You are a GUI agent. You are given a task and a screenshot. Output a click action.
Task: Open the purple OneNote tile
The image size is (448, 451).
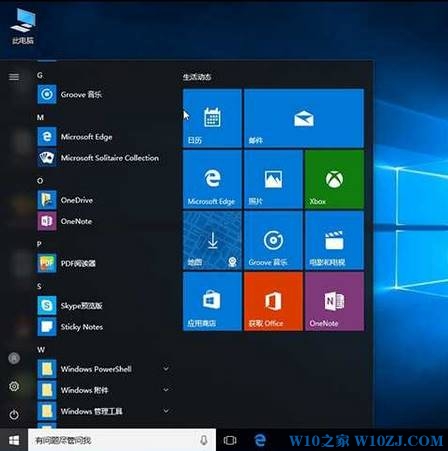pos(334,301)
